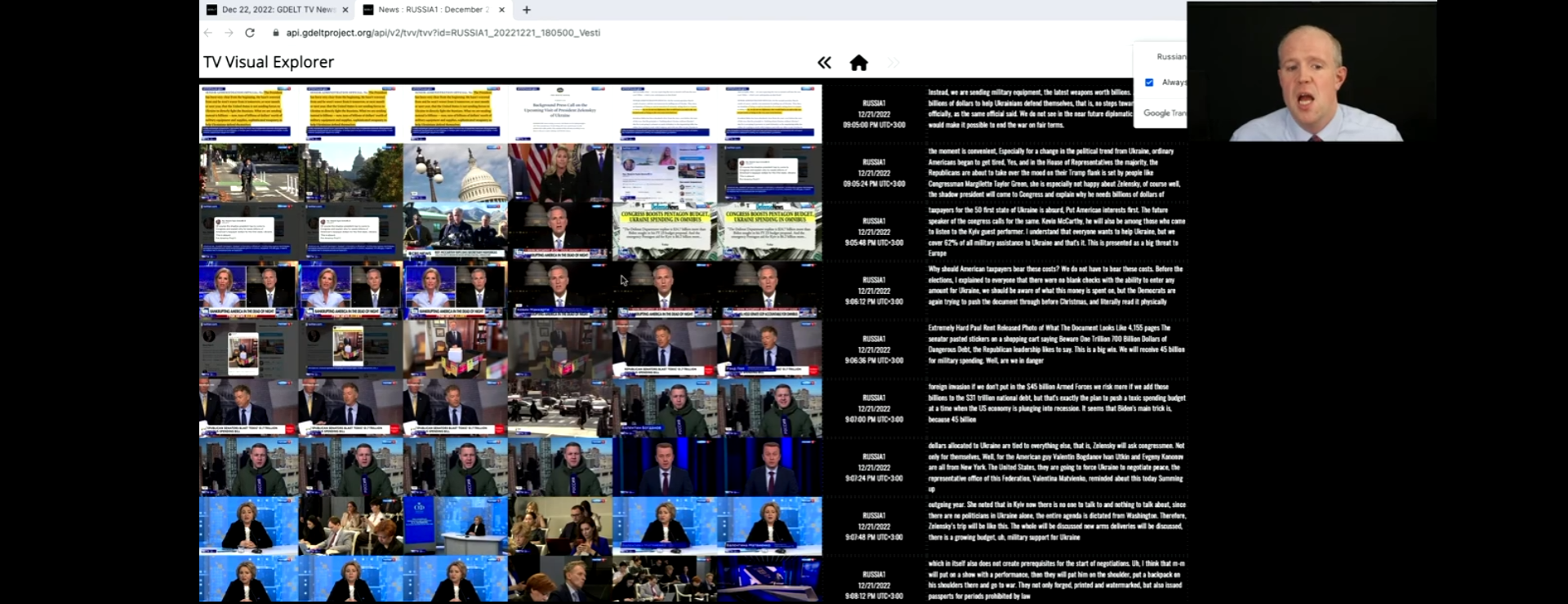
Task: Click the 'Google Translate' label in the popup
Action: click(x=1165, y=113)
